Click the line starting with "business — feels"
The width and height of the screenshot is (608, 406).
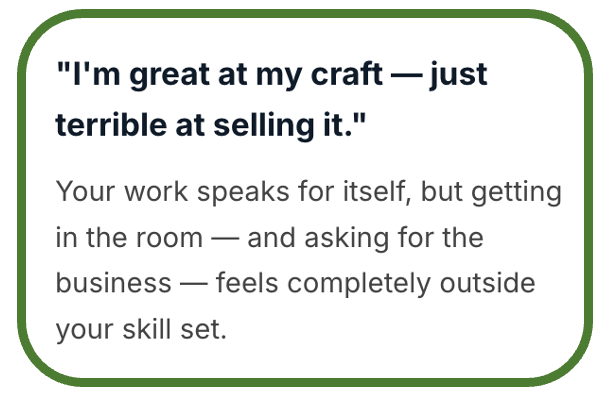tap(295, 283)
